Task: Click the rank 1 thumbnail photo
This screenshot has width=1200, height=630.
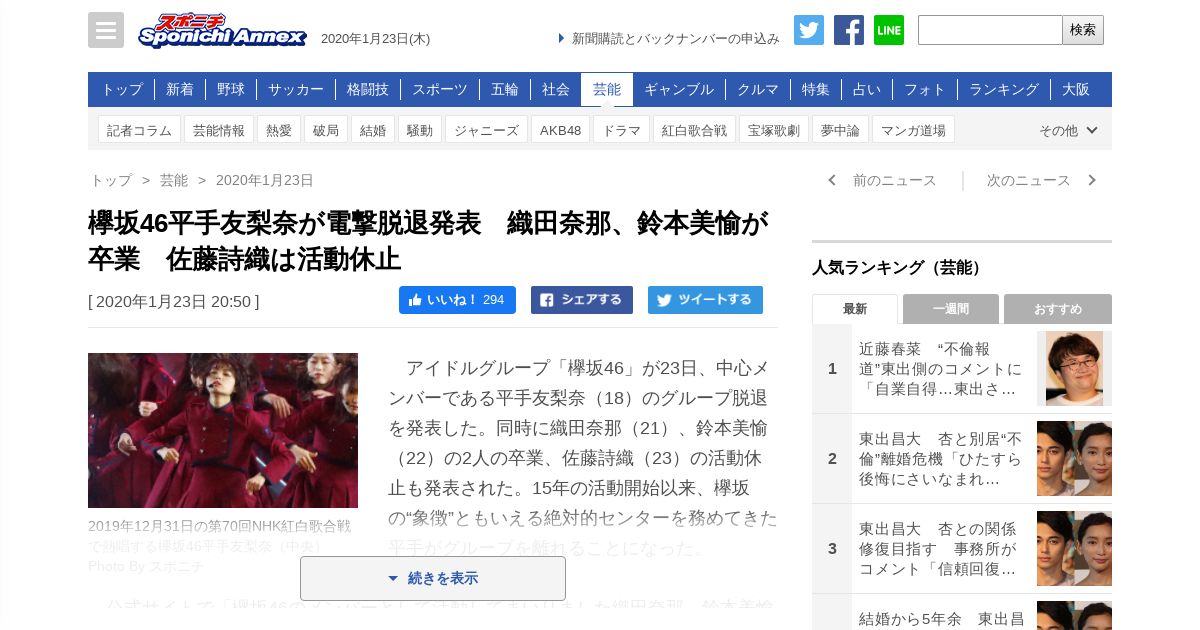Action: [1074, 368]
